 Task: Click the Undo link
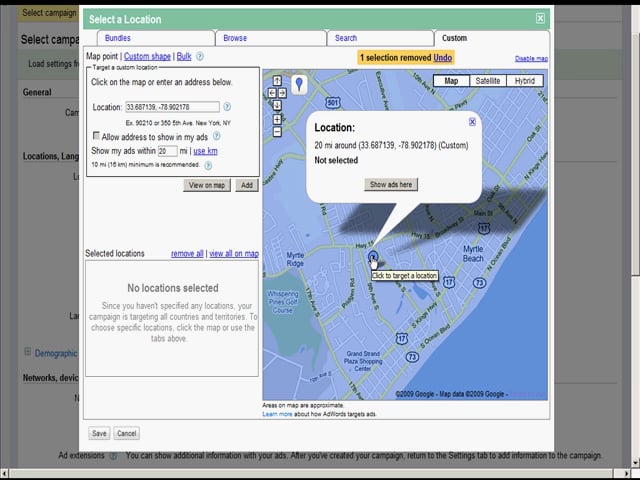(x=443, y=58)
